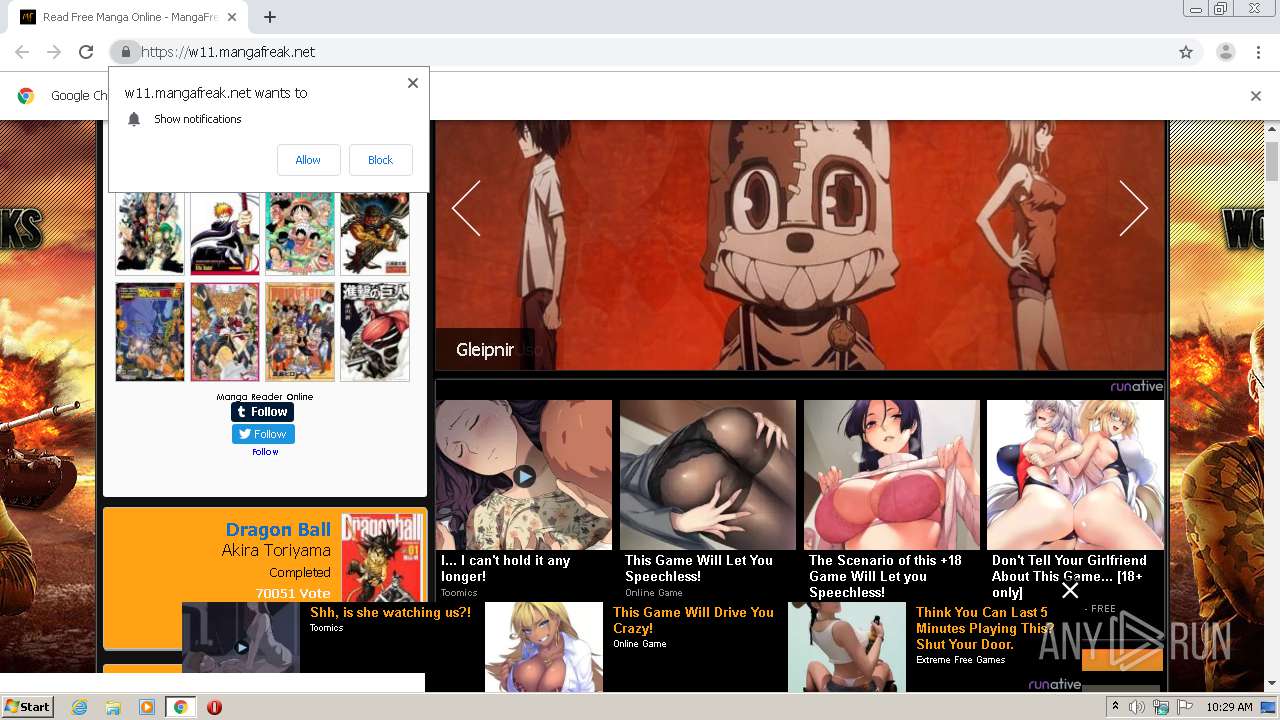The image size is (1280, 720).
Task: Click the browser forward arrow
Action: click(54, 52)
